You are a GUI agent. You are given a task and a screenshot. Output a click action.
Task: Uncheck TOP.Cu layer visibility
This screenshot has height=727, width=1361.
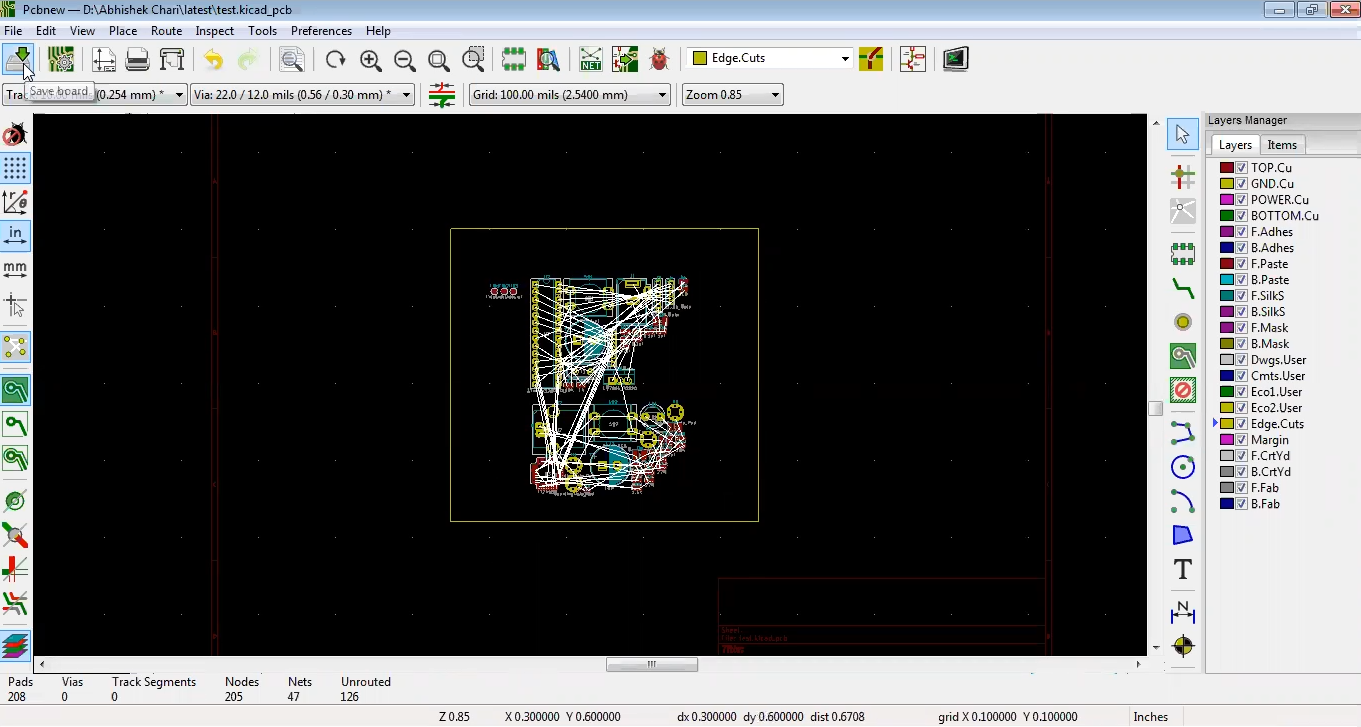[x=1242, y=168]
